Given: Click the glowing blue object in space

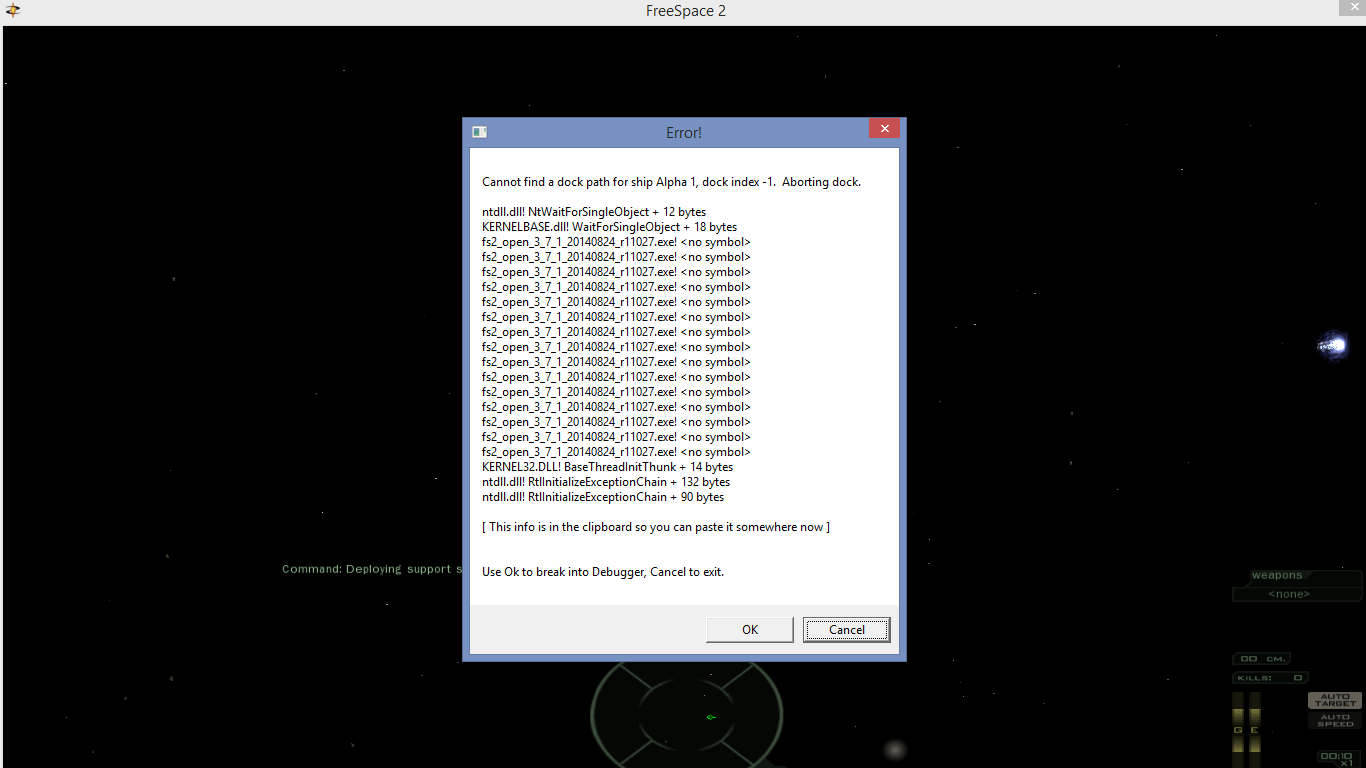Looking at the screenshot, I should (x=1333, y=346).
